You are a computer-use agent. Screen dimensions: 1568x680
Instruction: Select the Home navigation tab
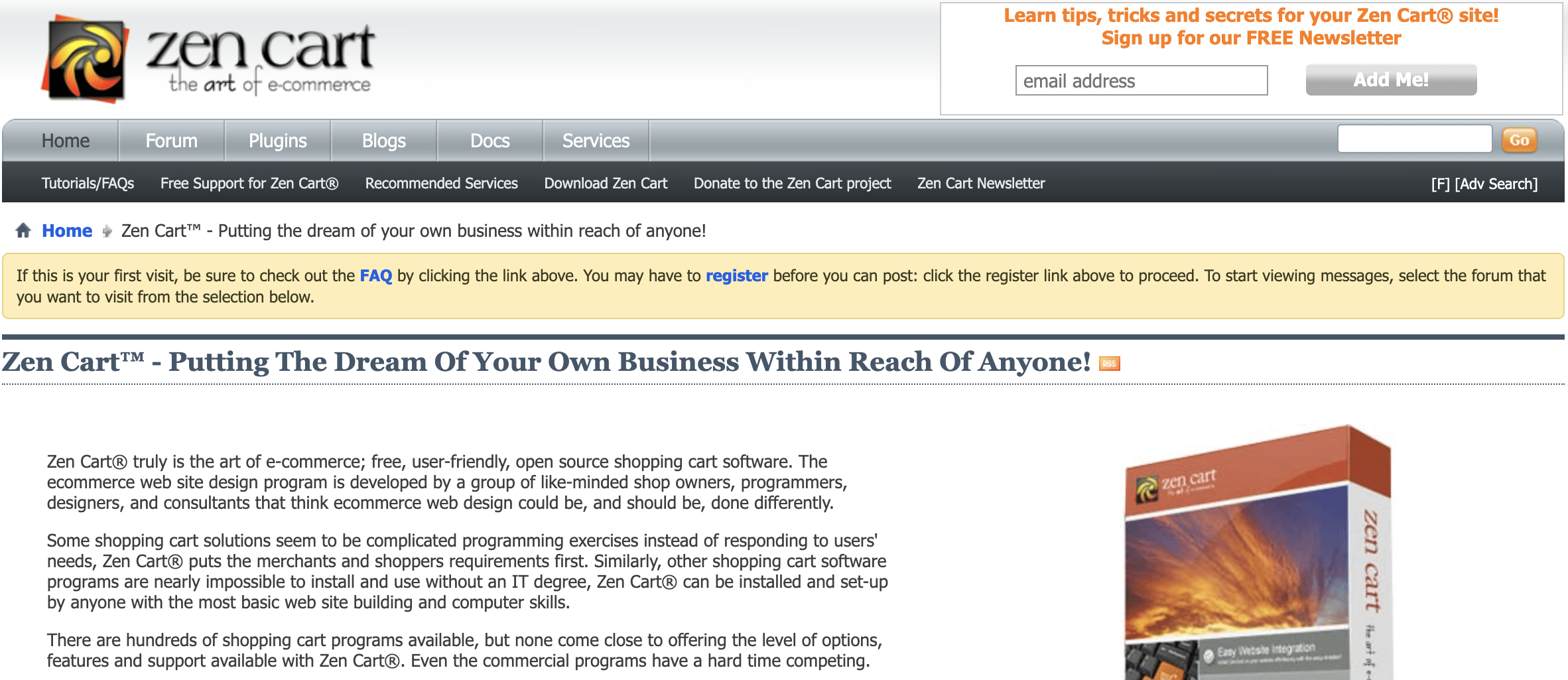coord(65,141)
